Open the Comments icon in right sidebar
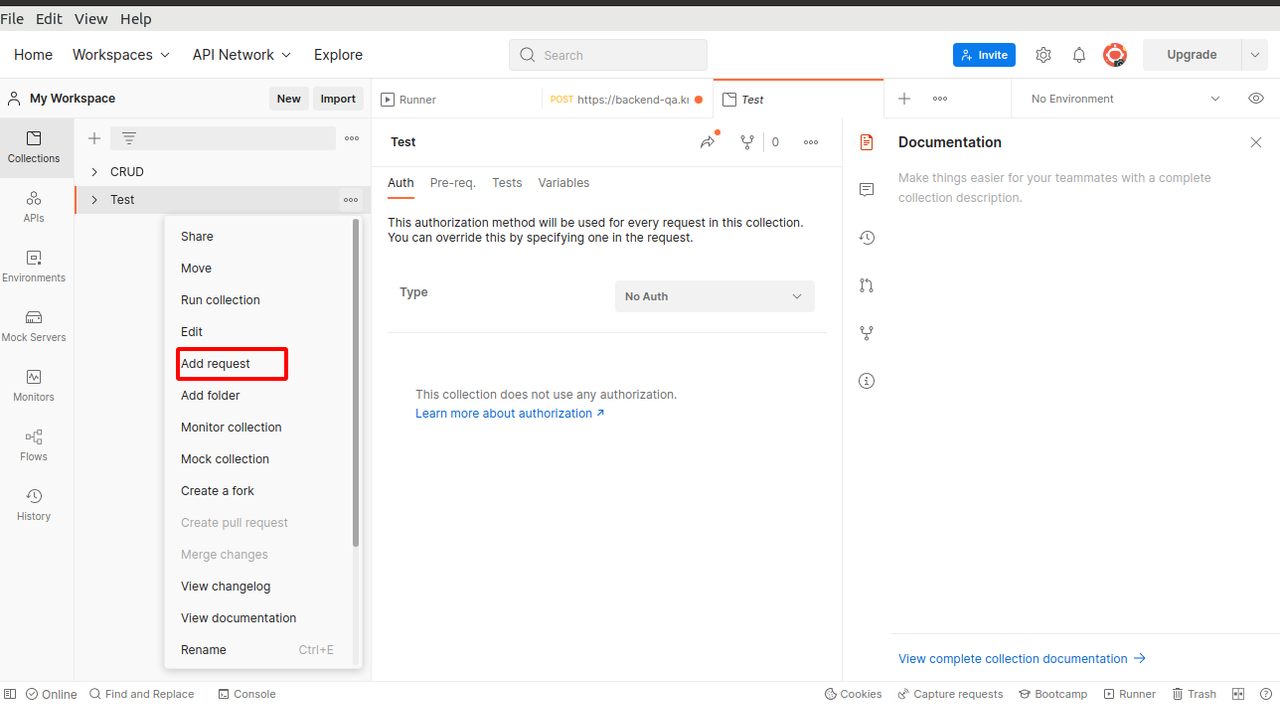Image resolution: width=1280 pixels, height=706 pixels. point(867,190)
